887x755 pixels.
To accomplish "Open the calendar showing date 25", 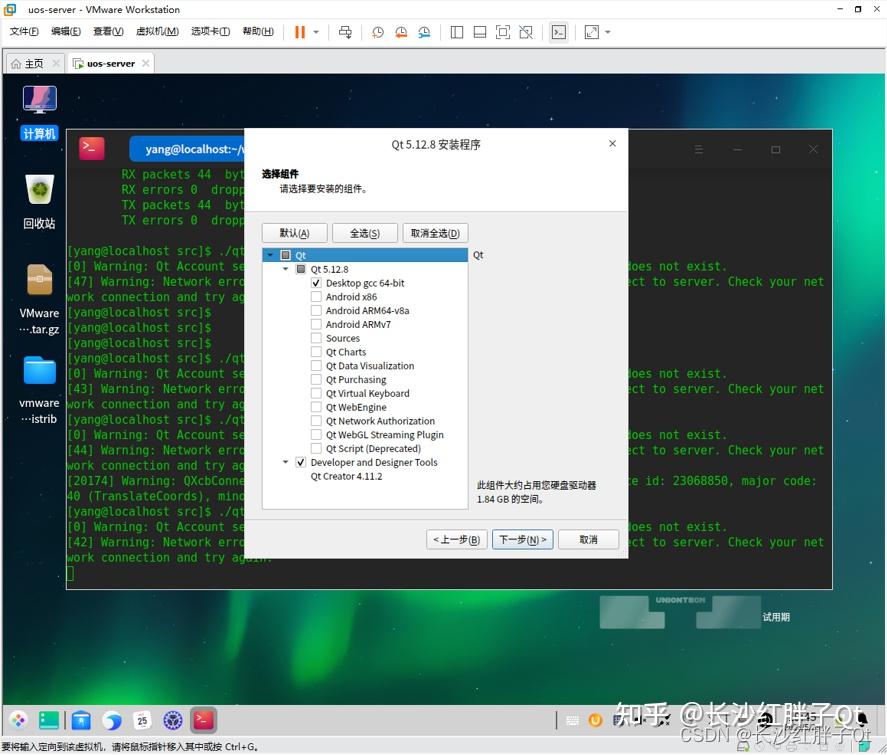I will click(142, 720).
